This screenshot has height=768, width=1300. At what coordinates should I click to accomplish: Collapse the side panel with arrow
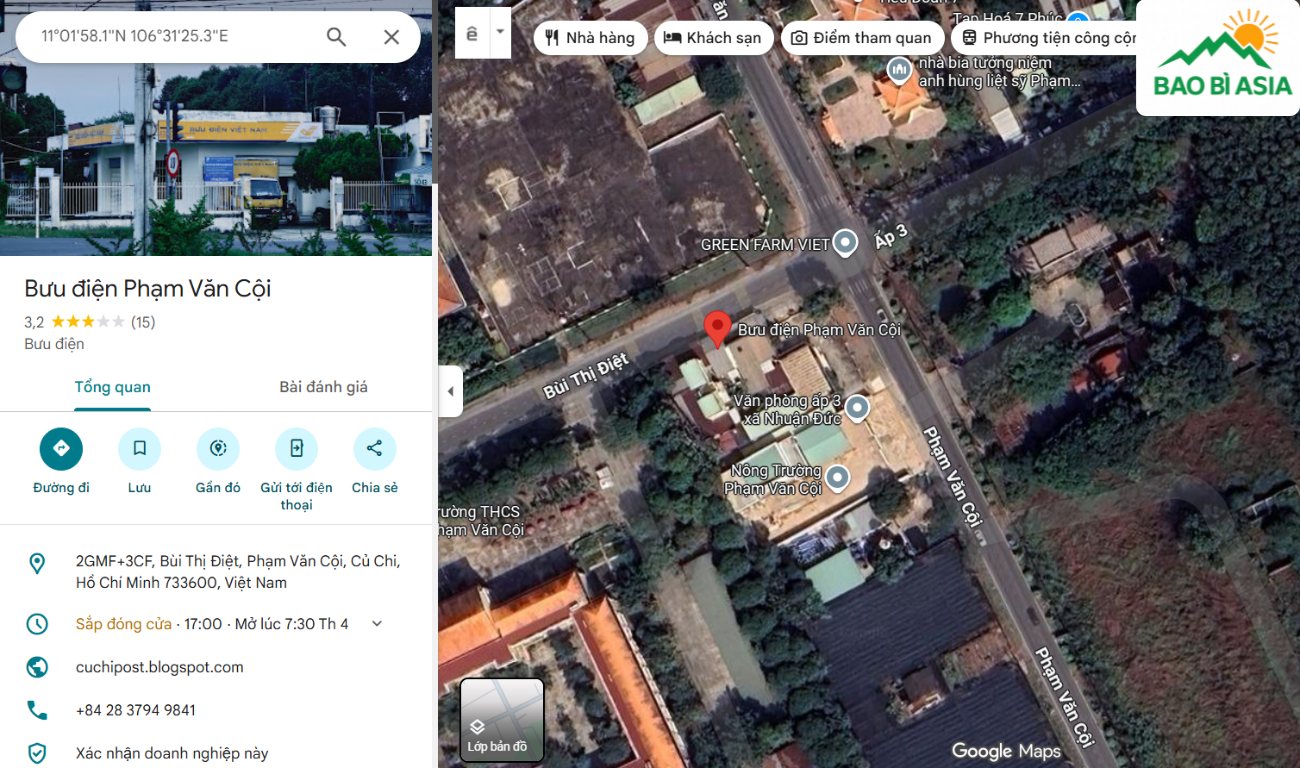pos(450,391)
